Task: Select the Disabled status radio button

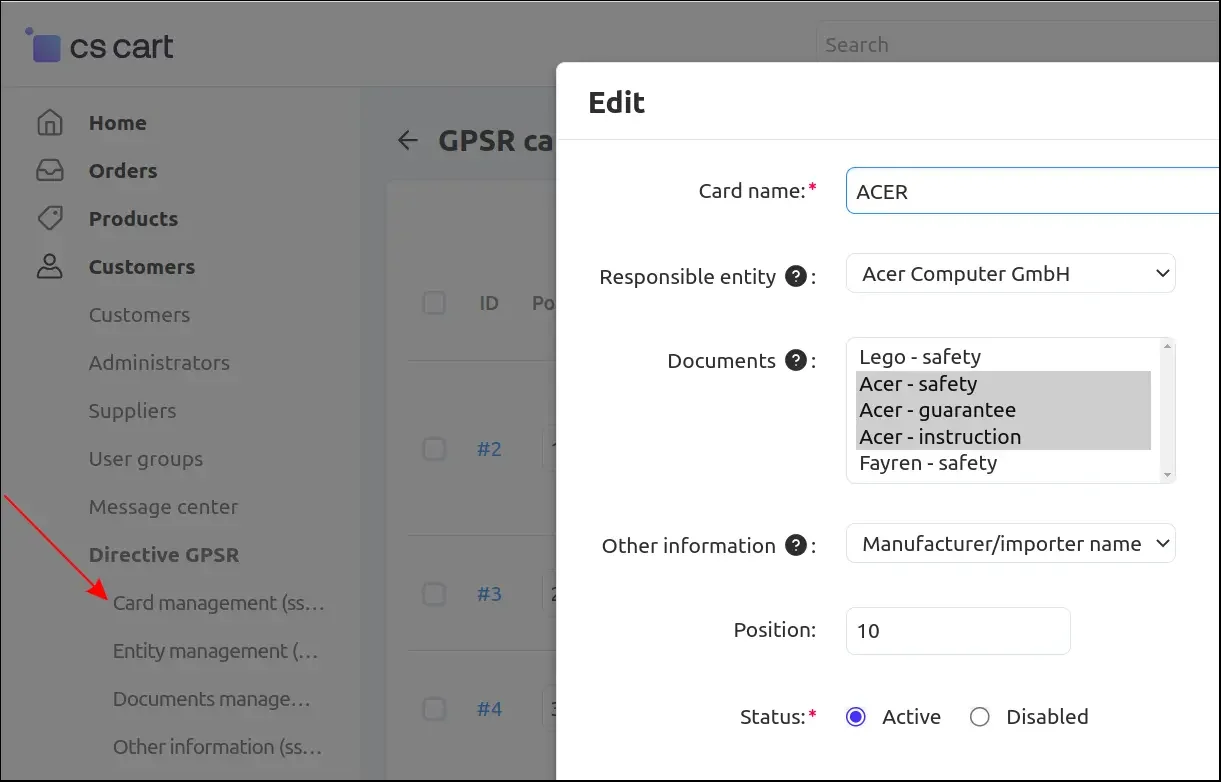Action: (980, 717)
